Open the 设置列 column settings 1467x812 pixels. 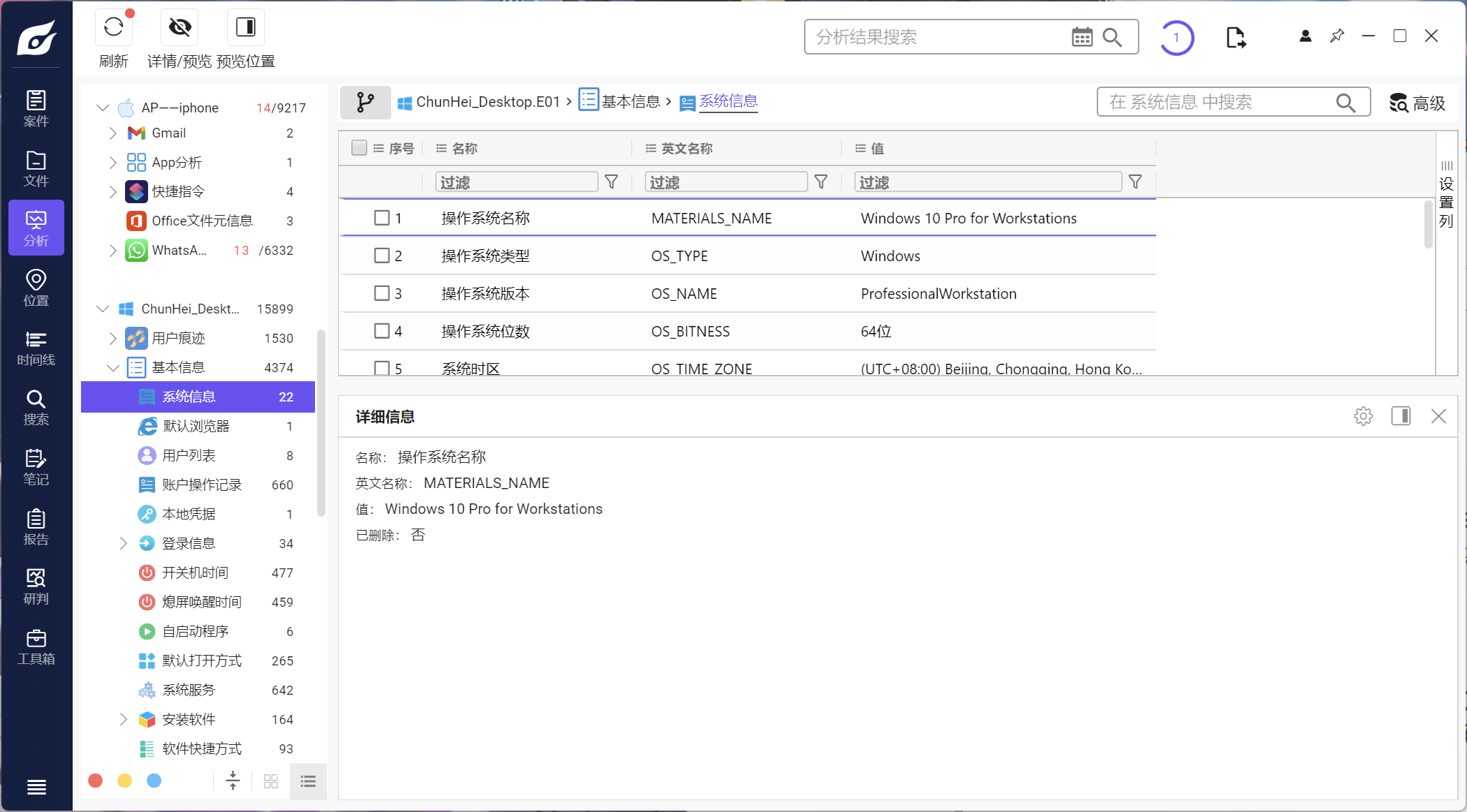(x=1446, y=195)
